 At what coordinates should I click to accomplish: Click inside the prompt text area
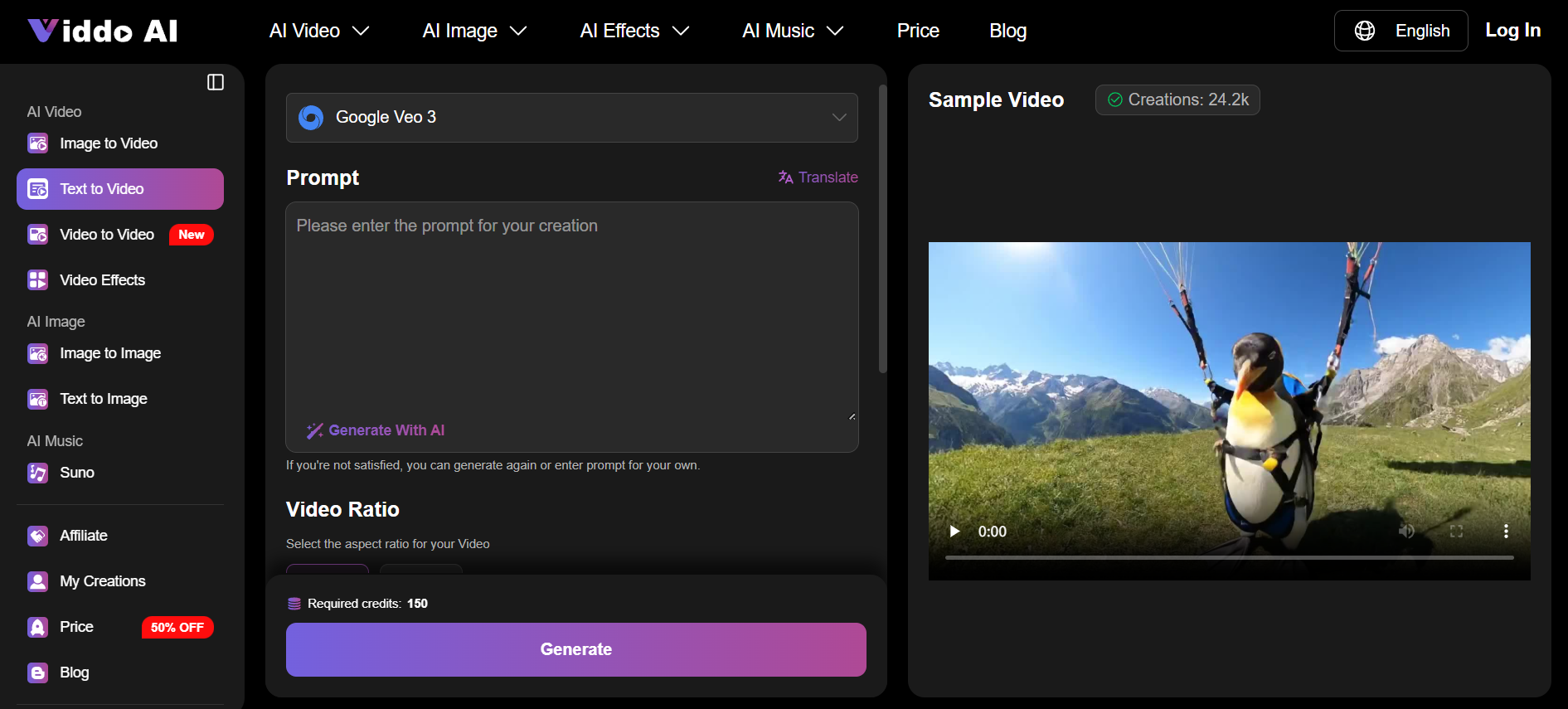[x=571, y=315]
